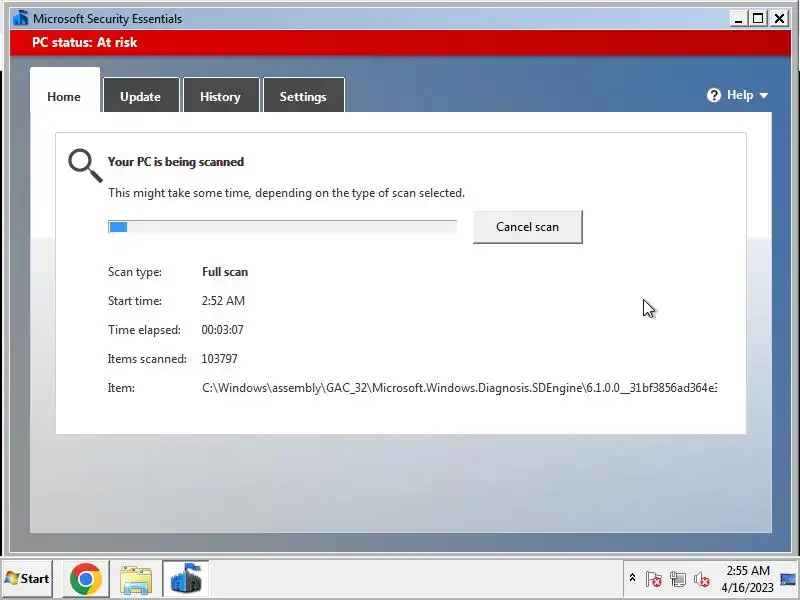The width and height of the screenshot is (800, 600).
Task: Show hidden tray icons arrow
Action: coord(632,578)
